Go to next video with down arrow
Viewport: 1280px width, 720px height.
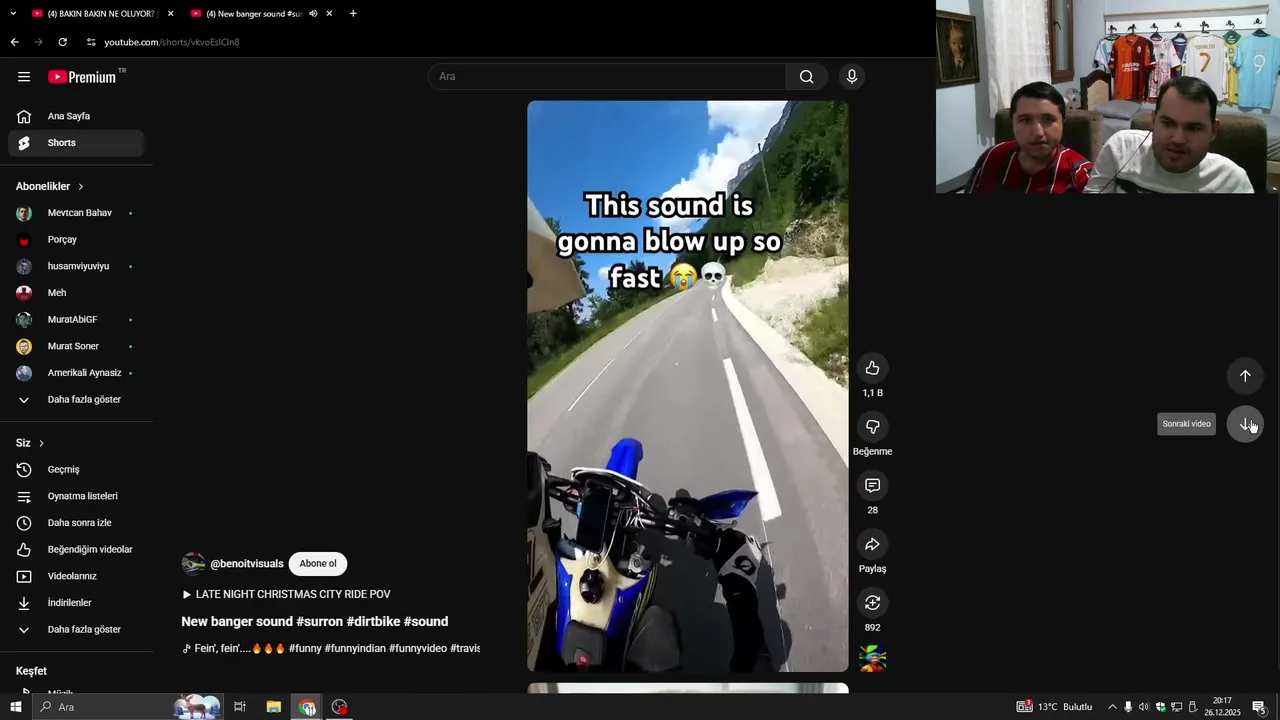tap(1245, 424)
